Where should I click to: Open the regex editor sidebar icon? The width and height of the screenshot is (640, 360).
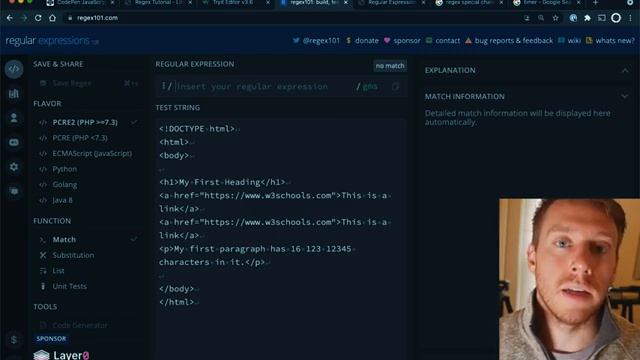click(x=14, y=69)
